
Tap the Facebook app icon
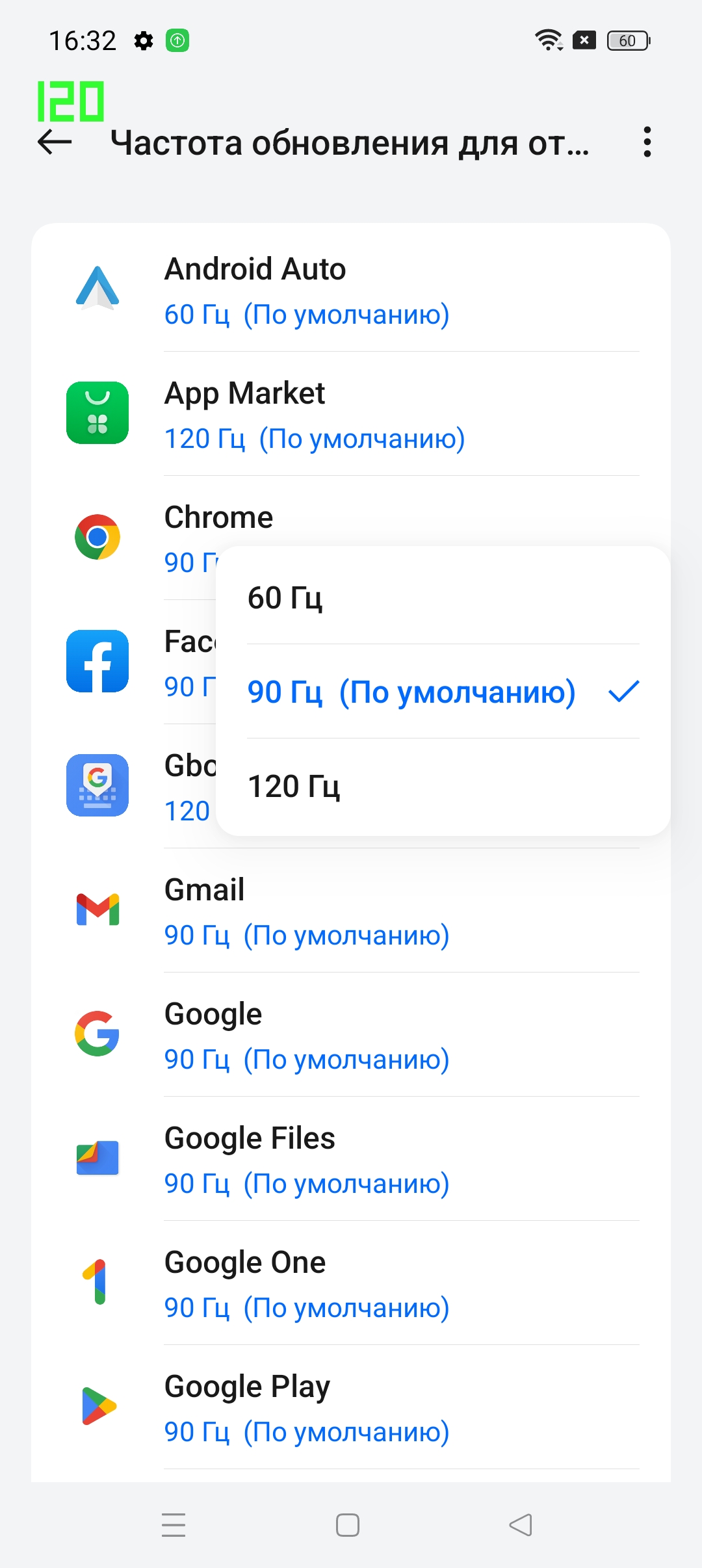click(x=97, y=661)
